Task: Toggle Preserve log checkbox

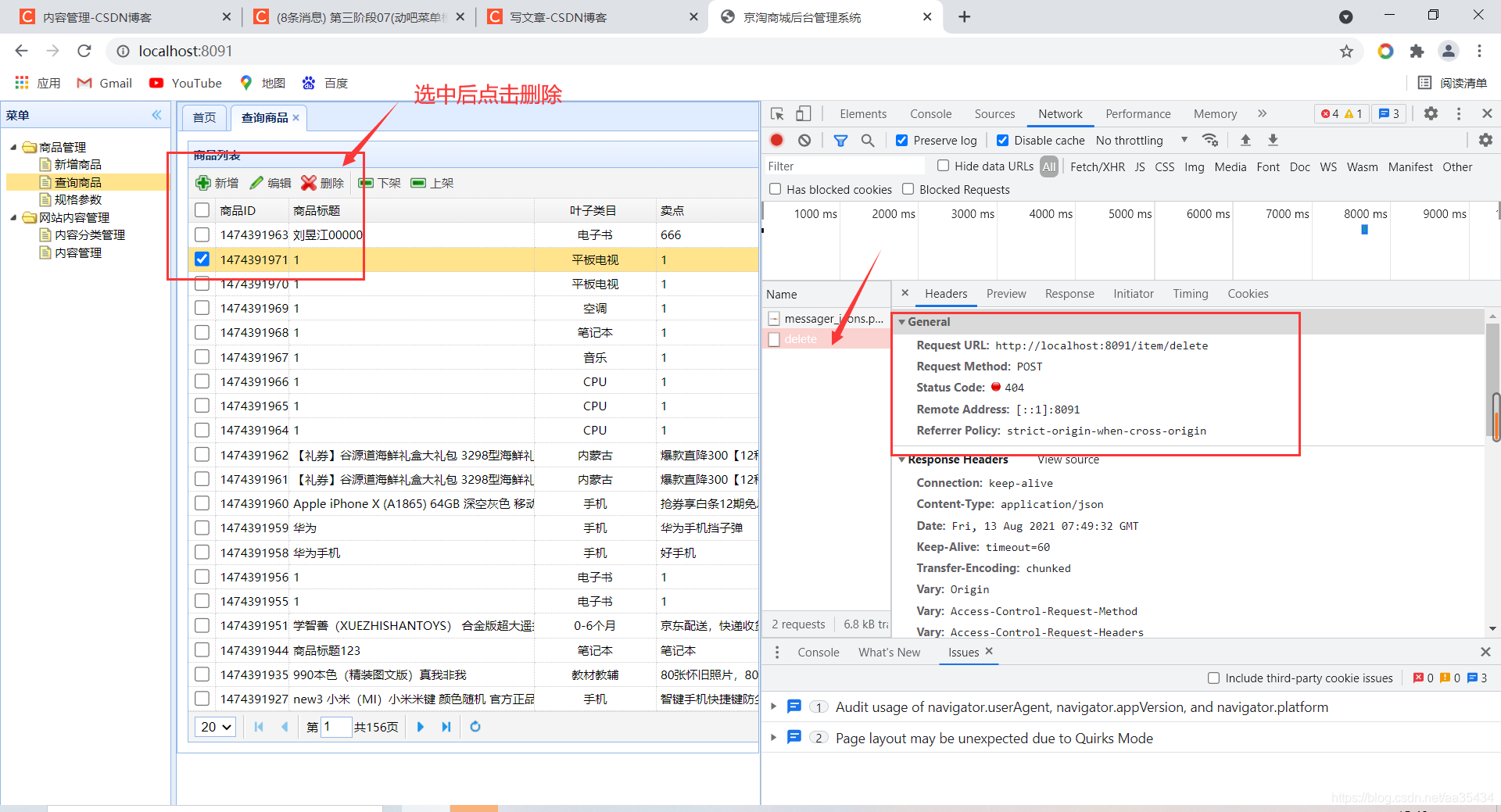Action: (x=902, y=141)
